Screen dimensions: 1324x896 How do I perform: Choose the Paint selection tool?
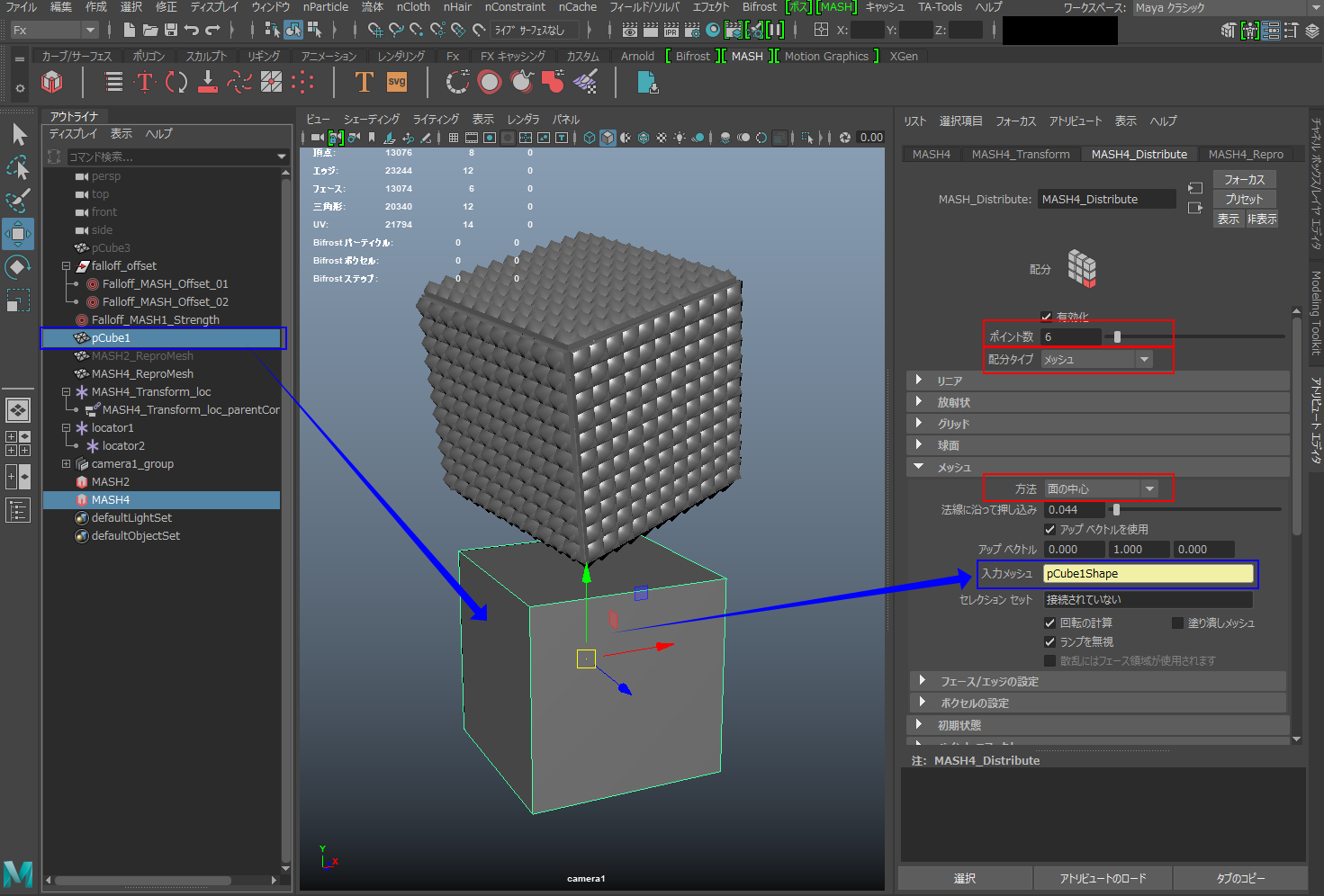(18, 200)
